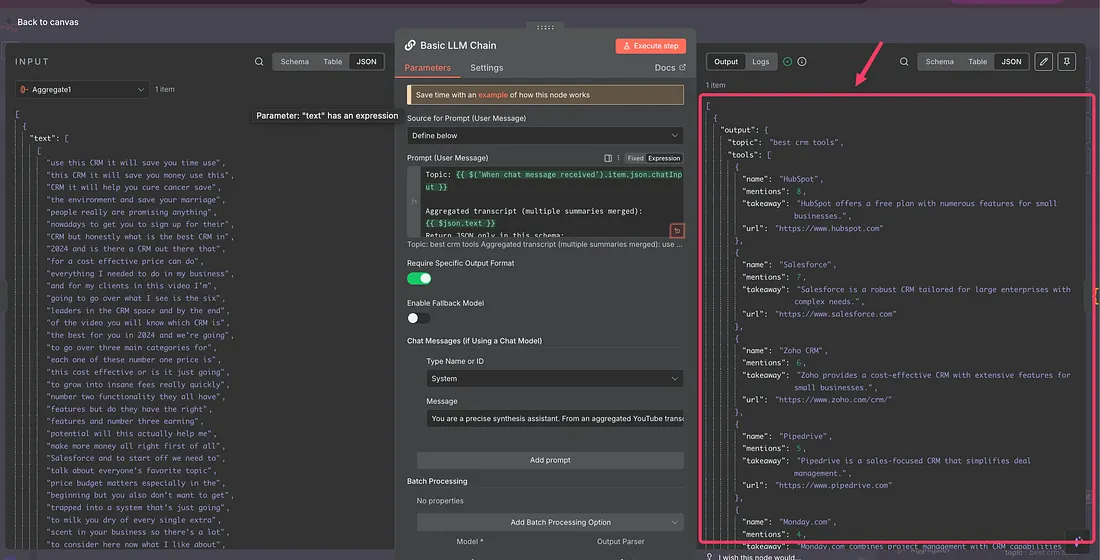
Task: Select the Logs tab in output panel
Action: 761,62
